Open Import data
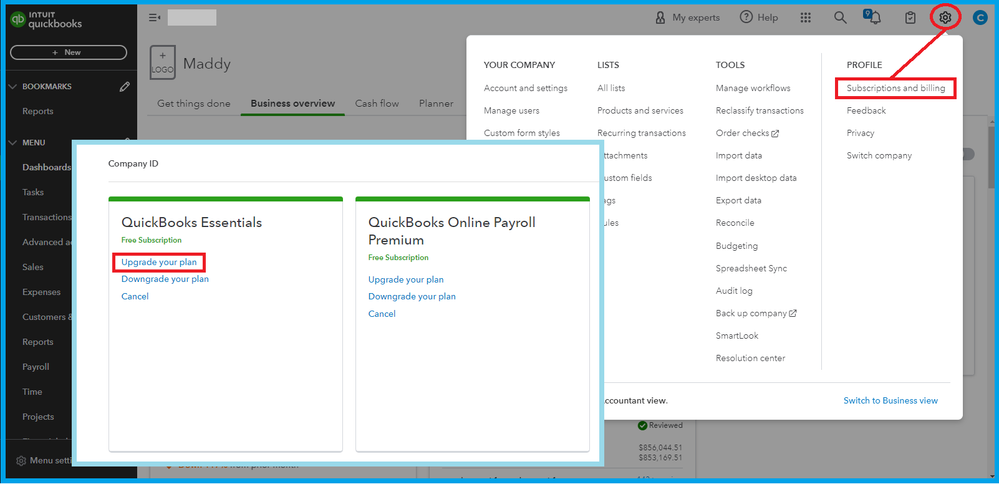Screen dimensions: 999x484 (738, 155)
